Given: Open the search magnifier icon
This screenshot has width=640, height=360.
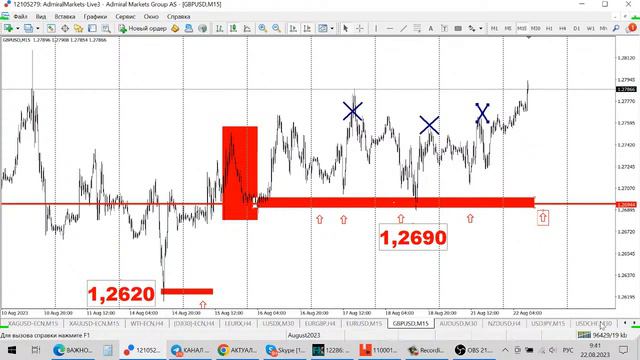Looking at the screenshot, I should [x=616, y=28].
